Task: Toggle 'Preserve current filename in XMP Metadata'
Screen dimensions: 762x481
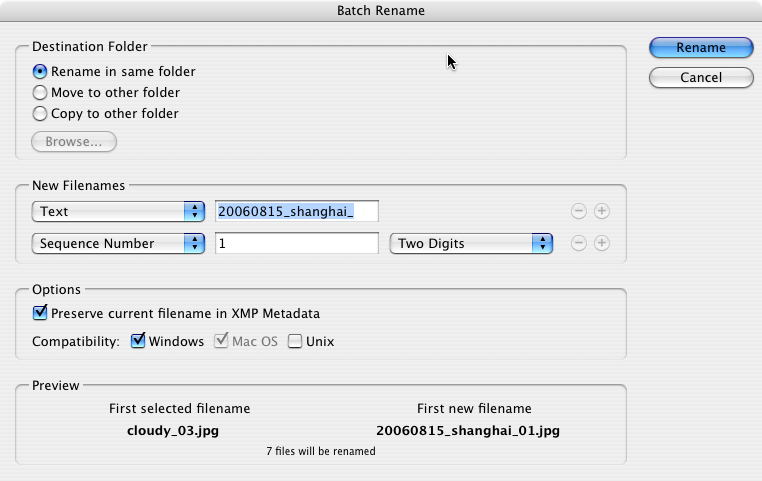Action: click(40, 313)
